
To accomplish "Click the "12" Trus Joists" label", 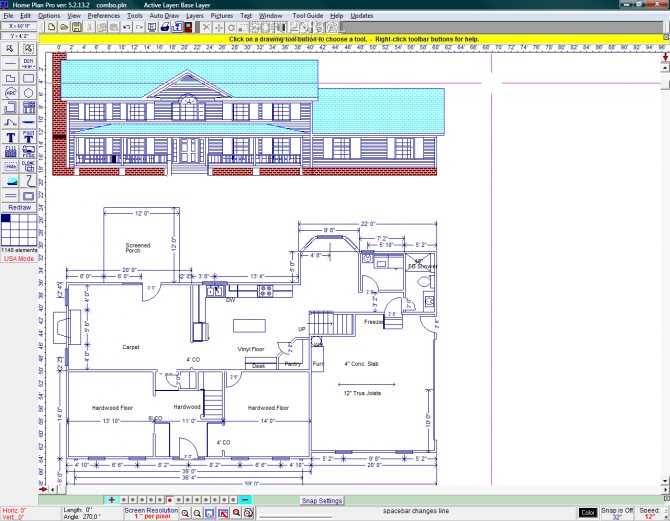I will pos(362,393).
